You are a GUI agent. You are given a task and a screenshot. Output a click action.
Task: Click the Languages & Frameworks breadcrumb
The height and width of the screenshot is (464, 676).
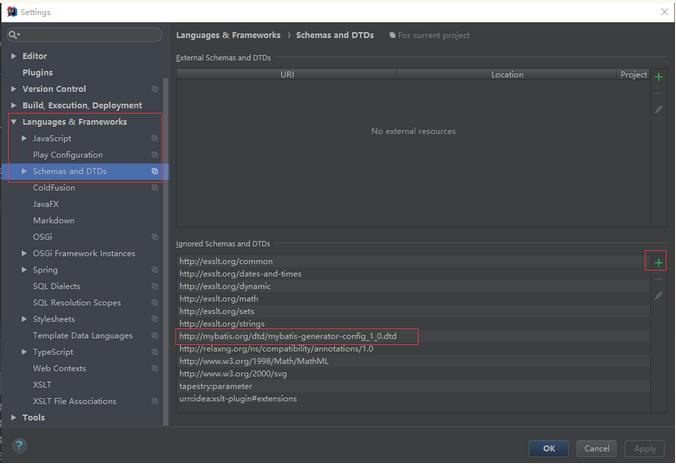click(228, 35)
